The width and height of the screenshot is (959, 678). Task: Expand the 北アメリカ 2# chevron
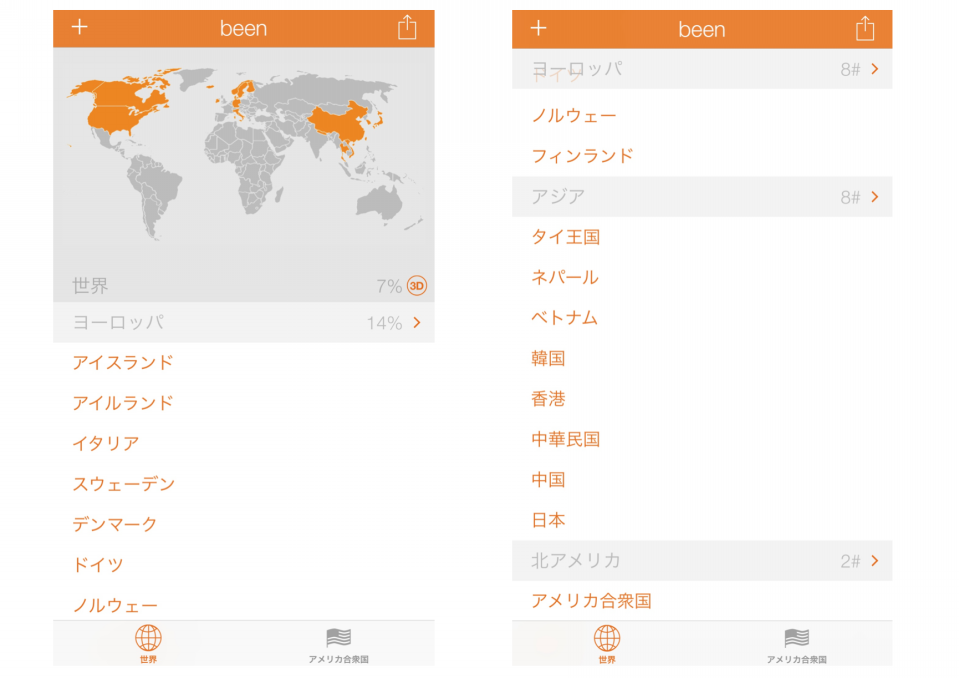[x=875, y=561]
